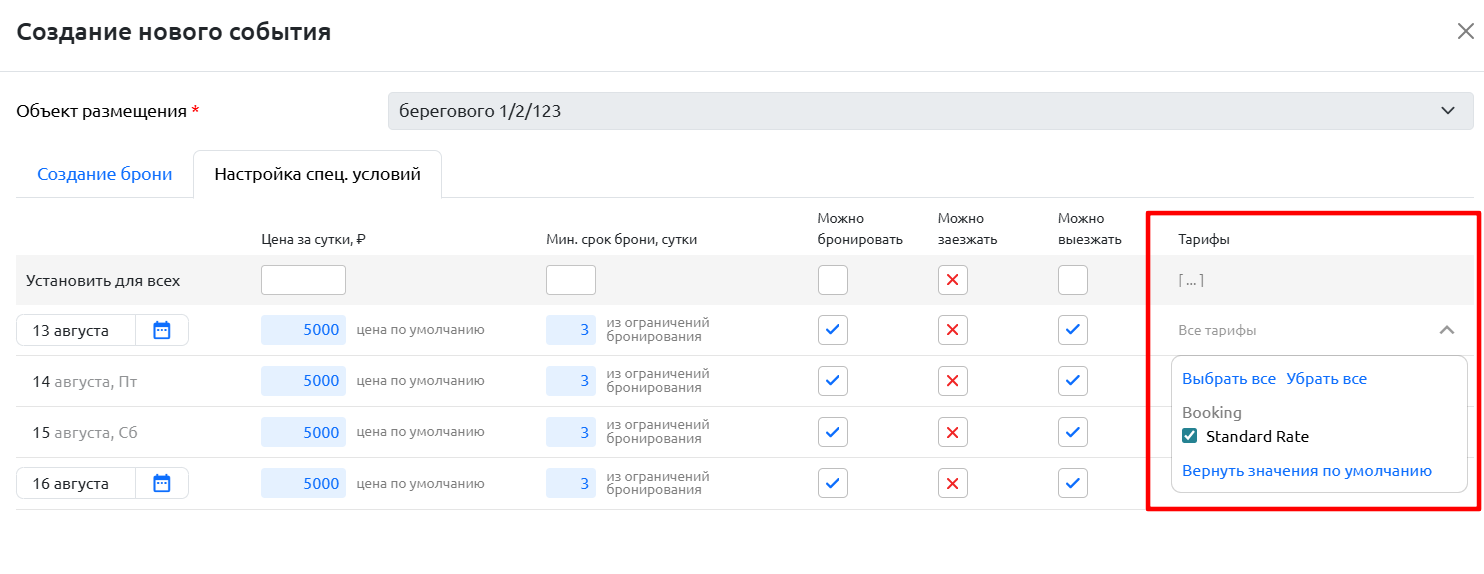Open tariffs selector in Установить для всех row
The image size is (1484, 574).
1191,281
